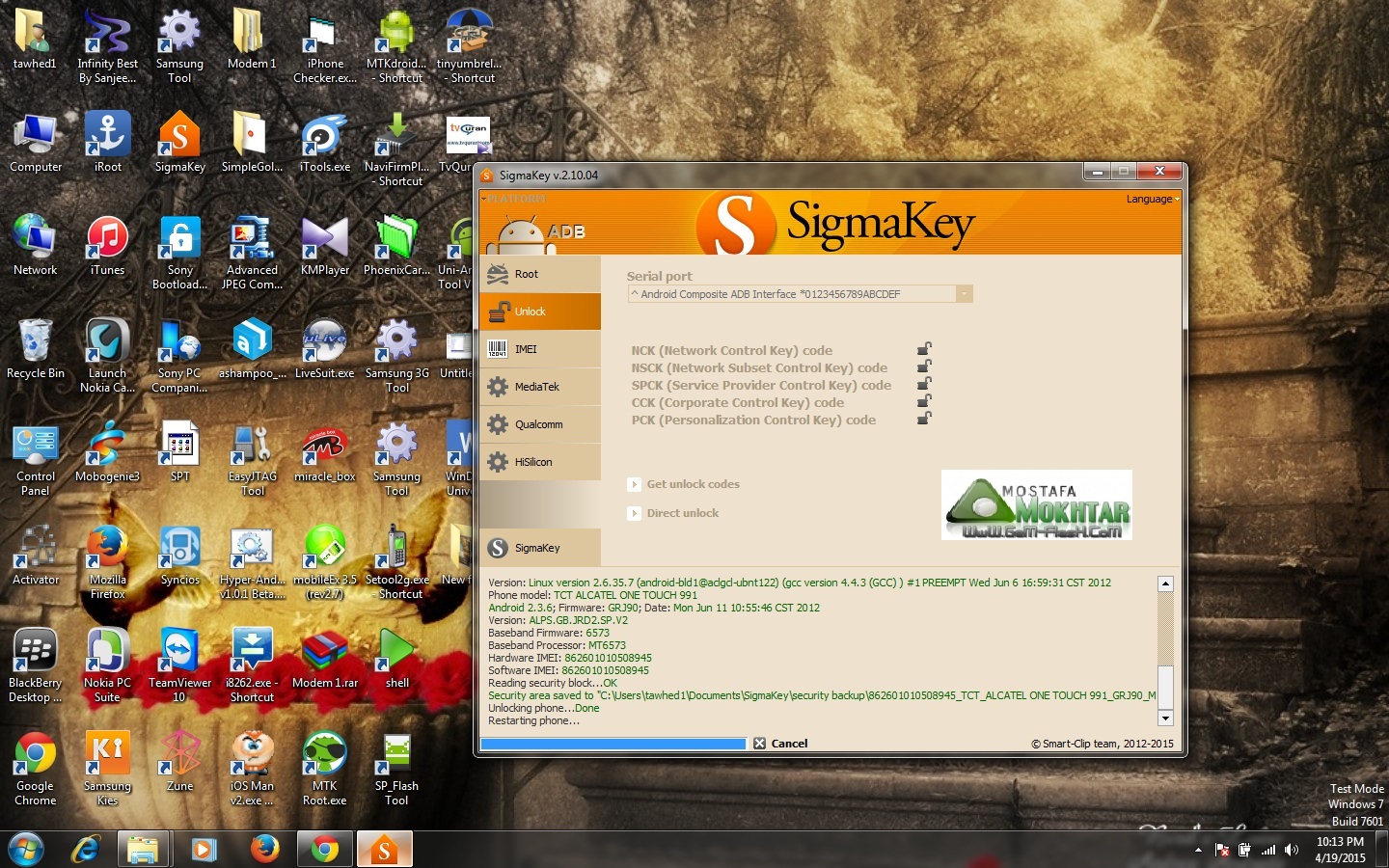Show hidden system tray icons arrow
This screenshot has width=1389, height=868.
1198,850
